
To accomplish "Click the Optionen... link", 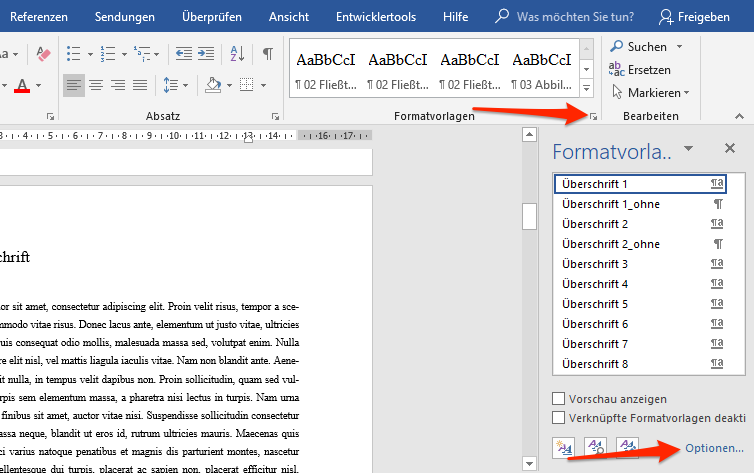I will [714, 448].
